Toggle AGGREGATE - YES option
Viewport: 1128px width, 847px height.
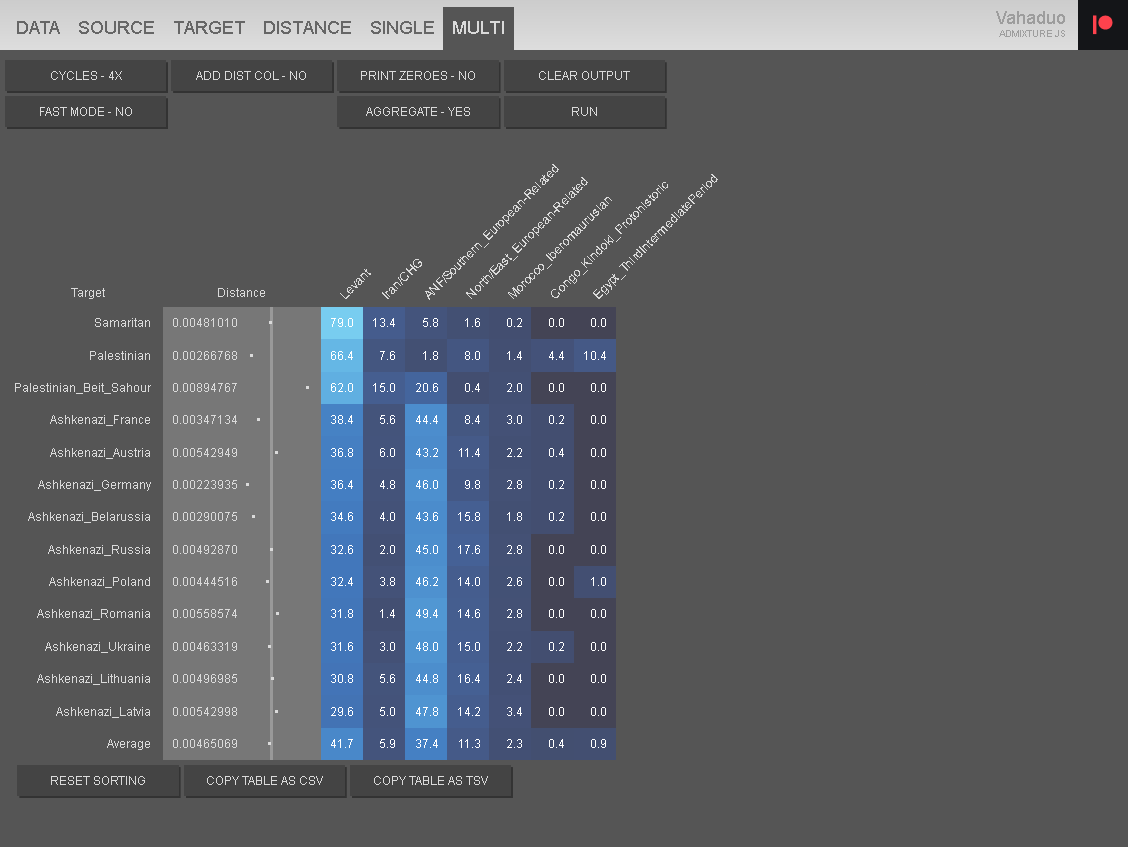point(418,112)
